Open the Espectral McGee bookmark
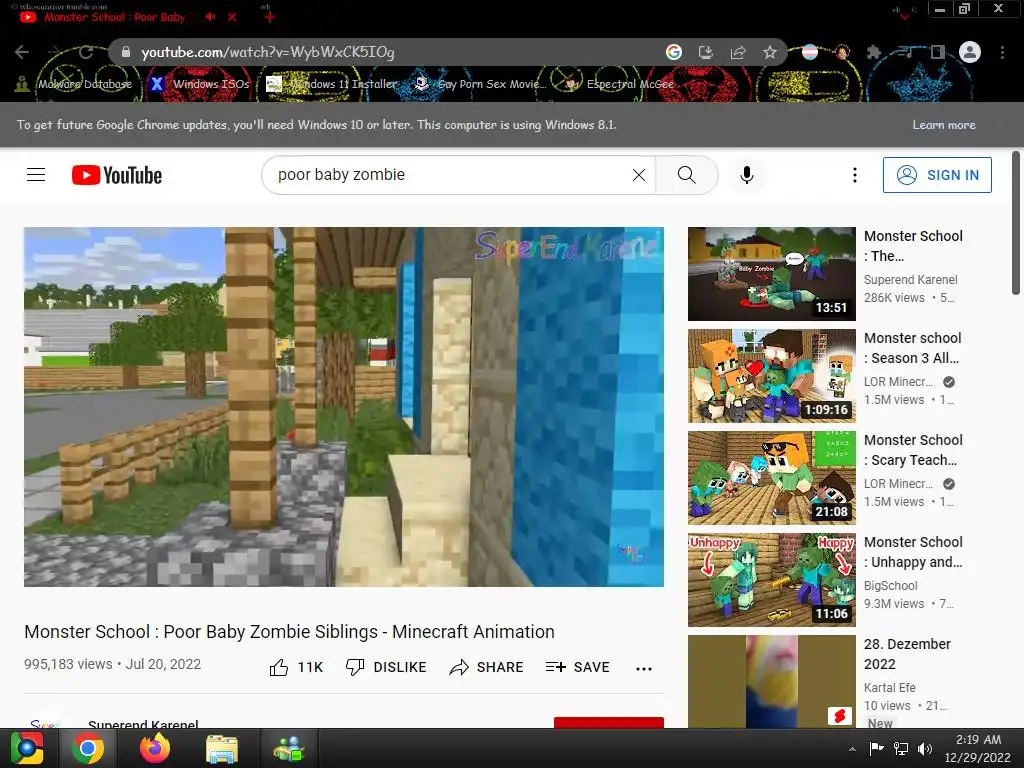1024x768 pixels. click(619, 84)
